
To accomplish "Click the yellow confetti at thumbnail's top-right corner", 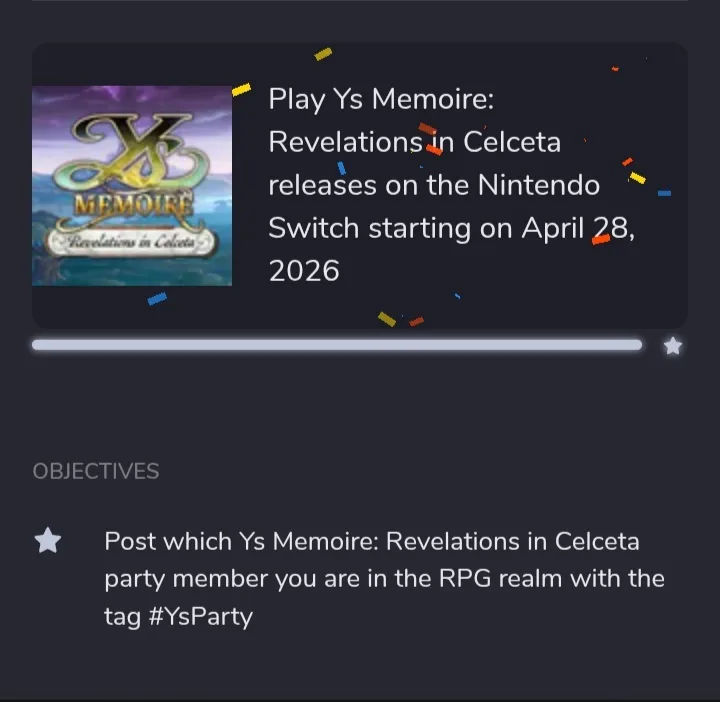I will (x=241, y=89).
